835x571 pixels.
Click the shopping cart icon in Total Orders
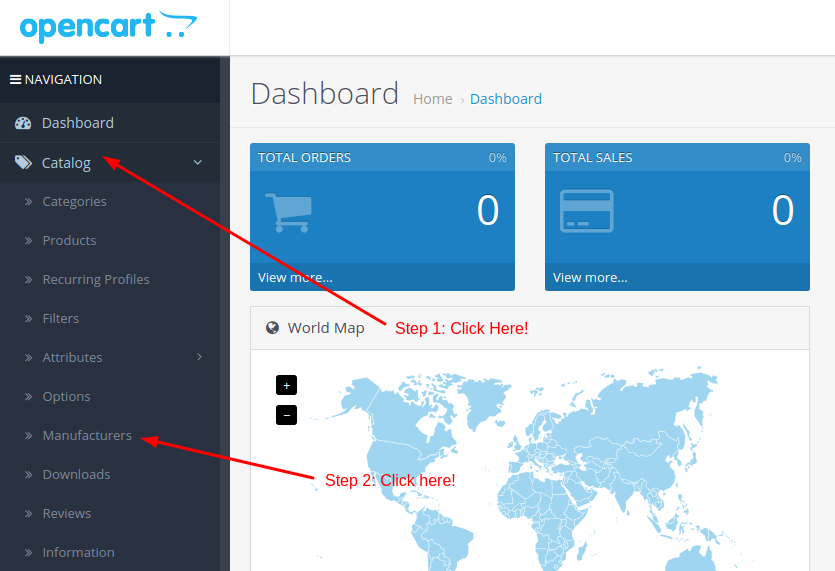click(x=288, y=213)
